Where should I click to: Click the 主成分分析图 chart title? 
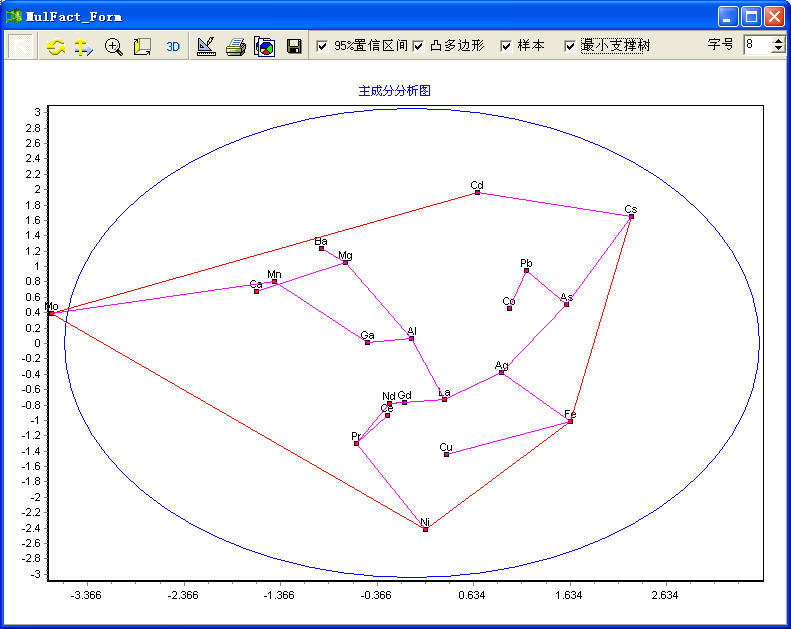click(394, 91)
